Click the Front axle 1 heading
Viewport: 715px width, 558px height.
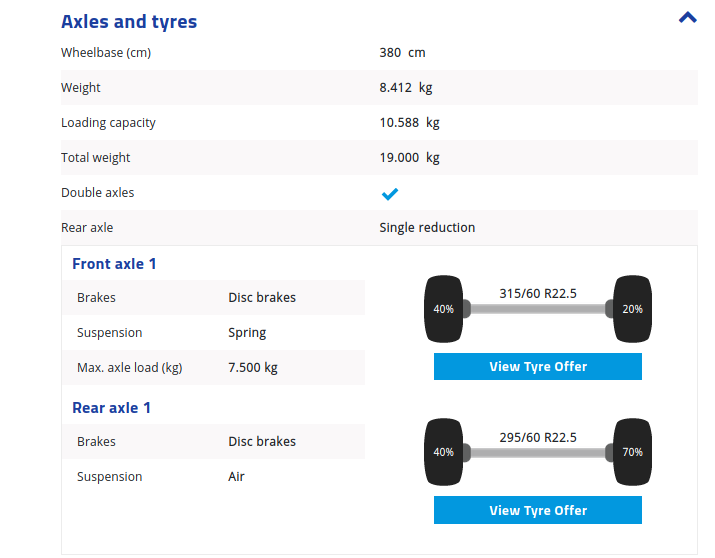[114, 264]
